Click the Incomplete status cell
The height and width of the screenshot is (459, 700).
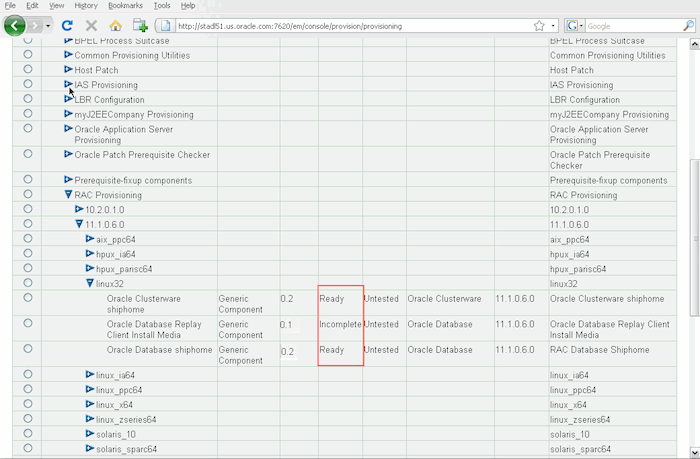(x=340, y=324)
